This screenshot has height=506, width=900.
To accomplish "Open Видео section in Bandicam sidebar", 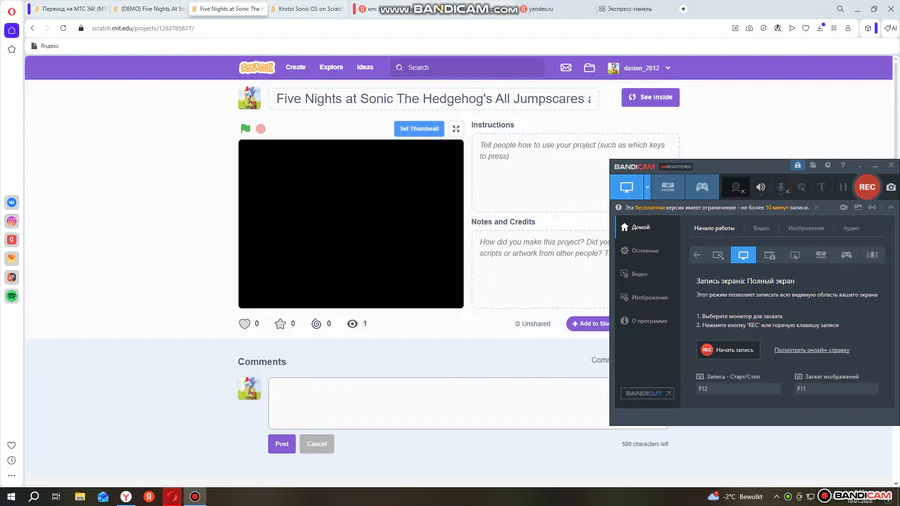I will [647, 274].
